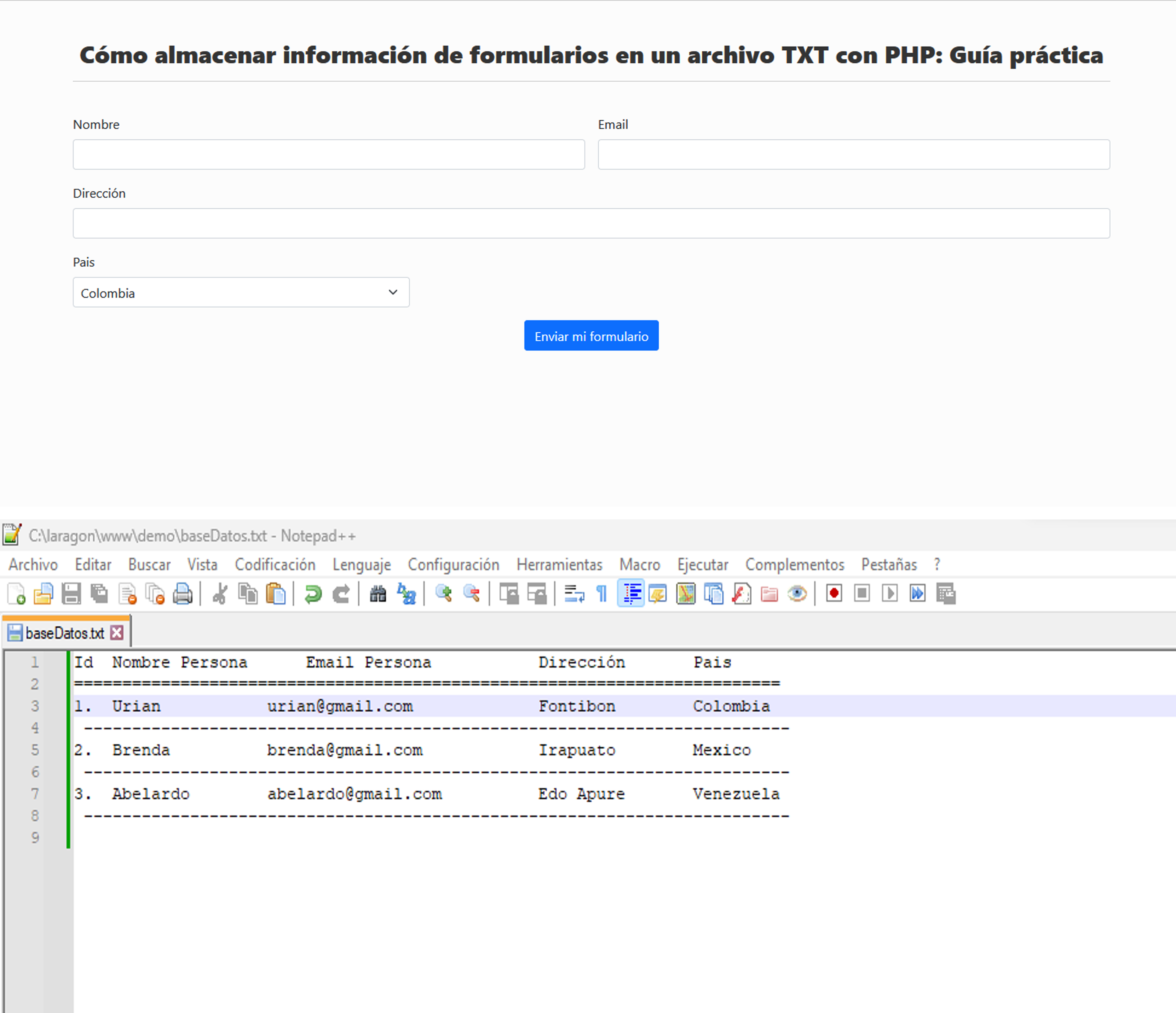Click the Enviar mi formulario button
The image size is (1176, 1013).
click(591, 335)
